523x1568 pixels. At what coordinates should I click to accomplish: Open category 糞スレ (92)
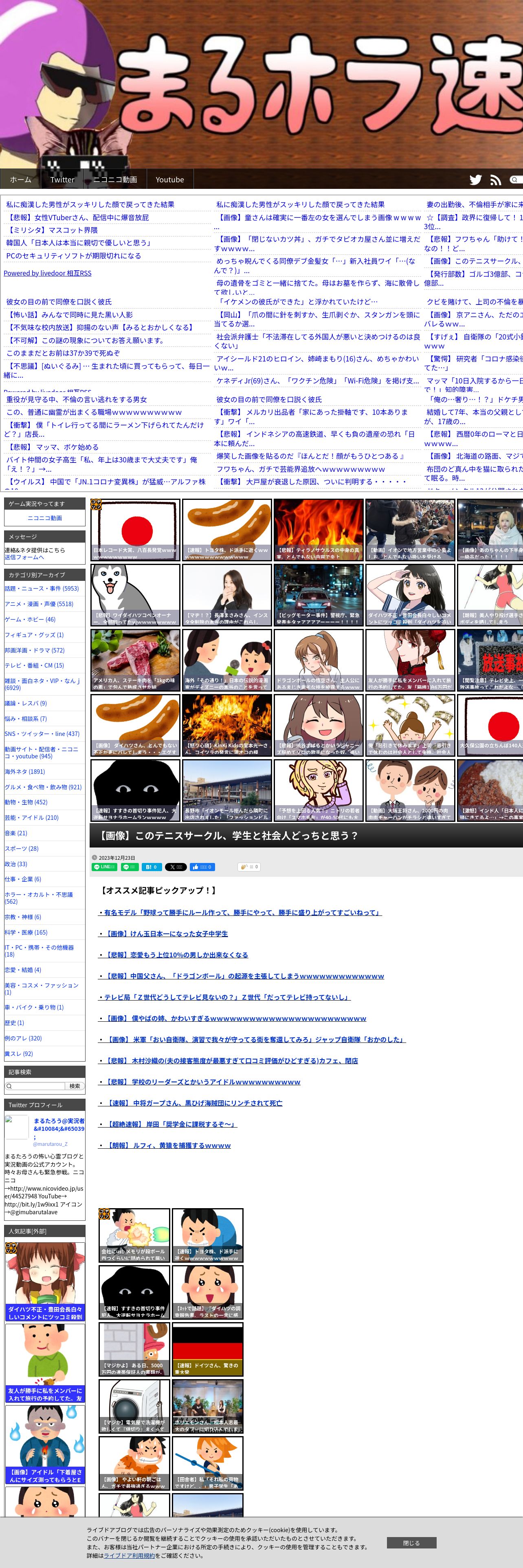[19, 1053]
